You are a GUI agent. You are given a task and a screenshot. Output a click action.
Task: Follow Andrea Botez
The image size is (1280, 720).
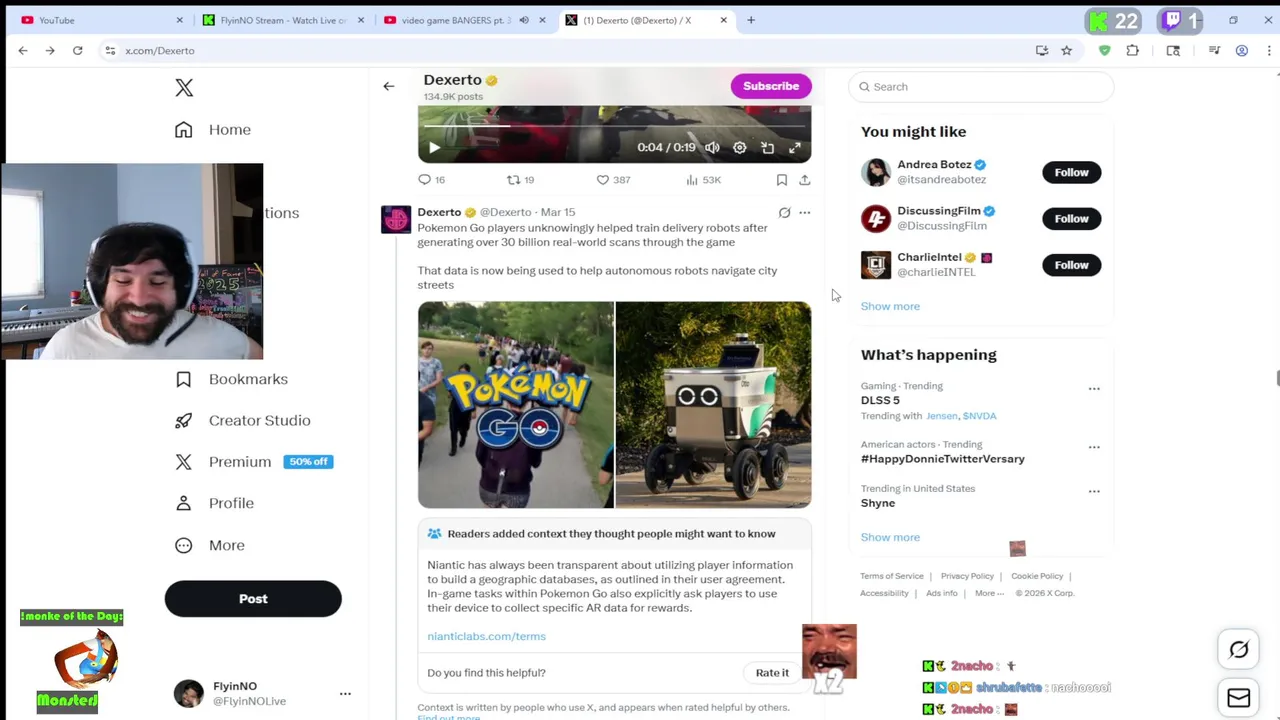pyautogui.click(x=1071, y=173)
